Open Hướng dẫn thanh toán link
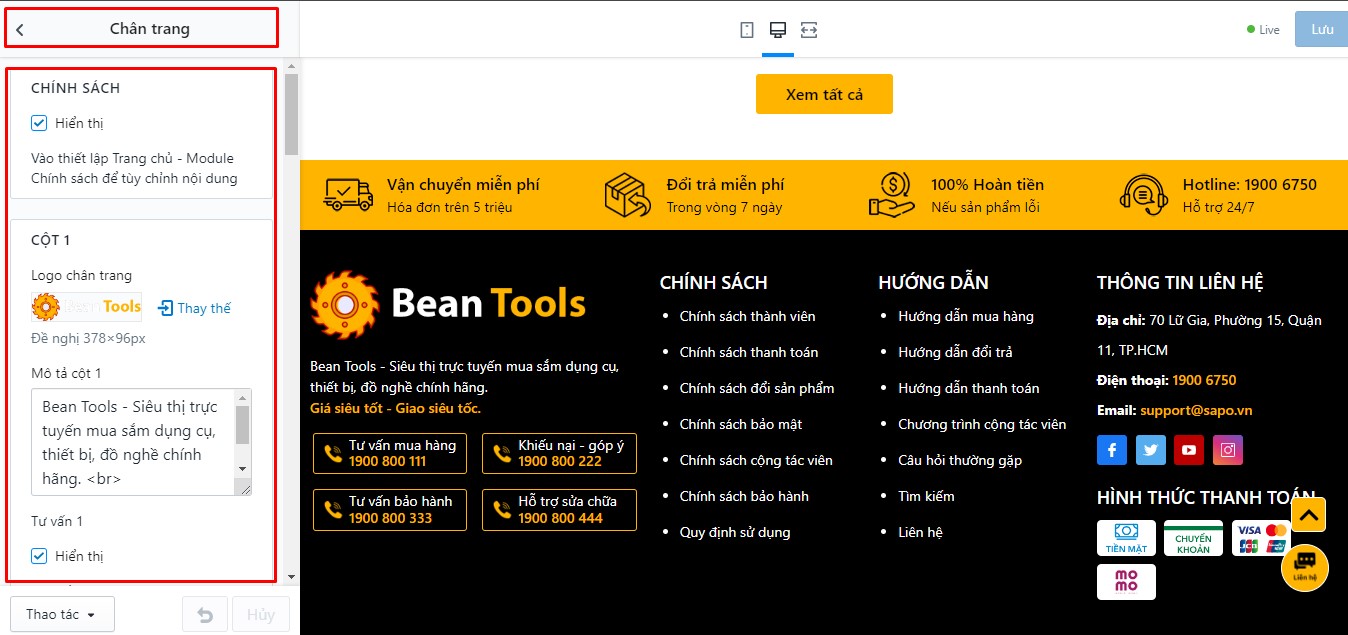 [969, 388]
